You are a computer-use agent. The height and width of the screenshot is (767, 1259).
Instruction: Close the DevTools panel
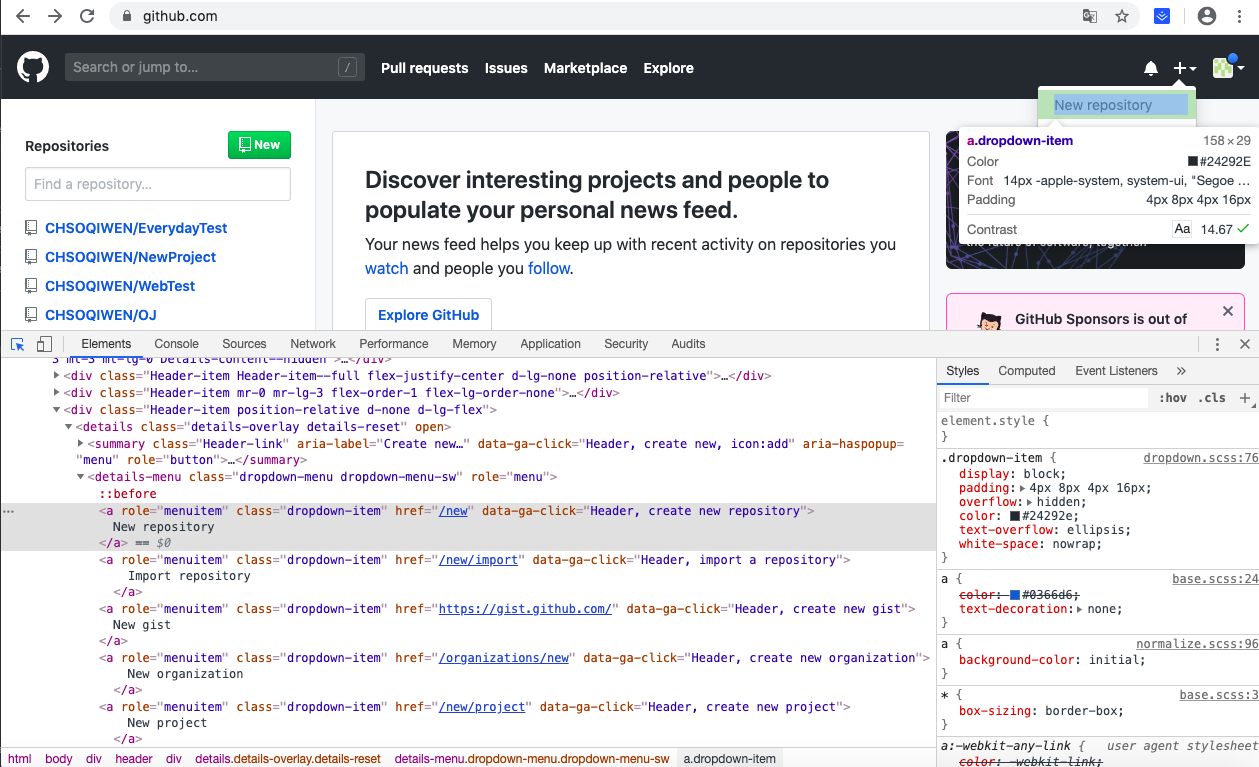1245,344
